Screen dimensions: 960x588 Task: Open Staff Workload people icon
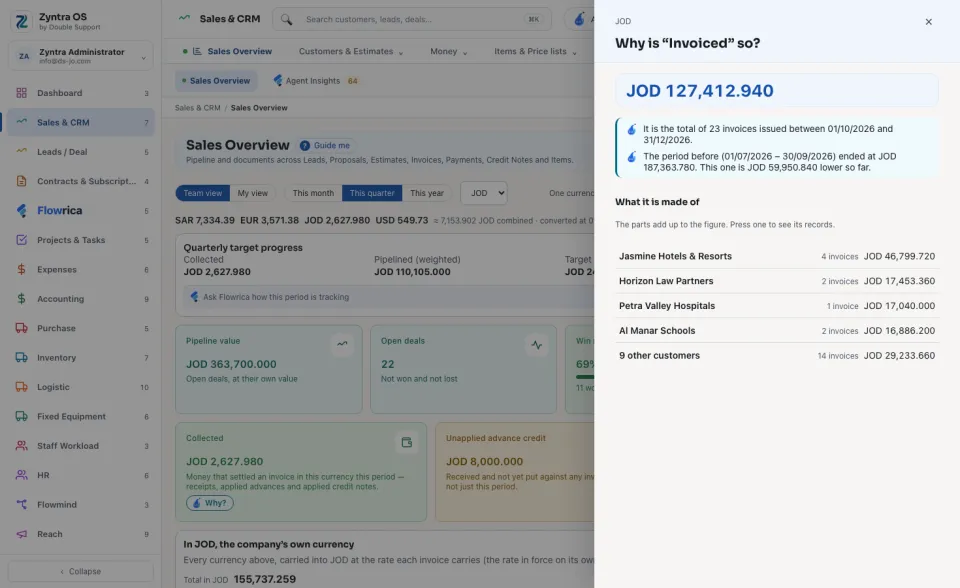(x=21, y=446)
